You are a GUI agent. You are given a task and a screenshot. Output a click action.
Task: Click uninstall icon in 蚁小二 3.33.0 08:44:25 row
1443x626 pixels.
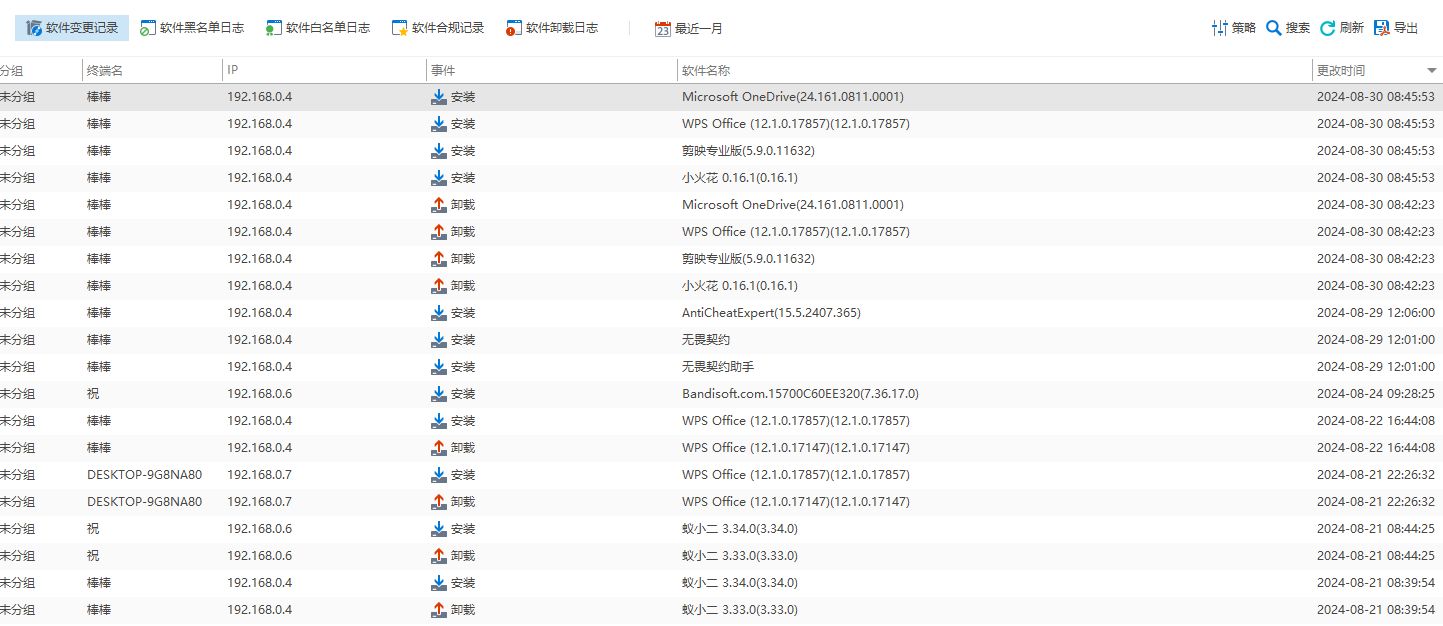[x=438, y=556]
